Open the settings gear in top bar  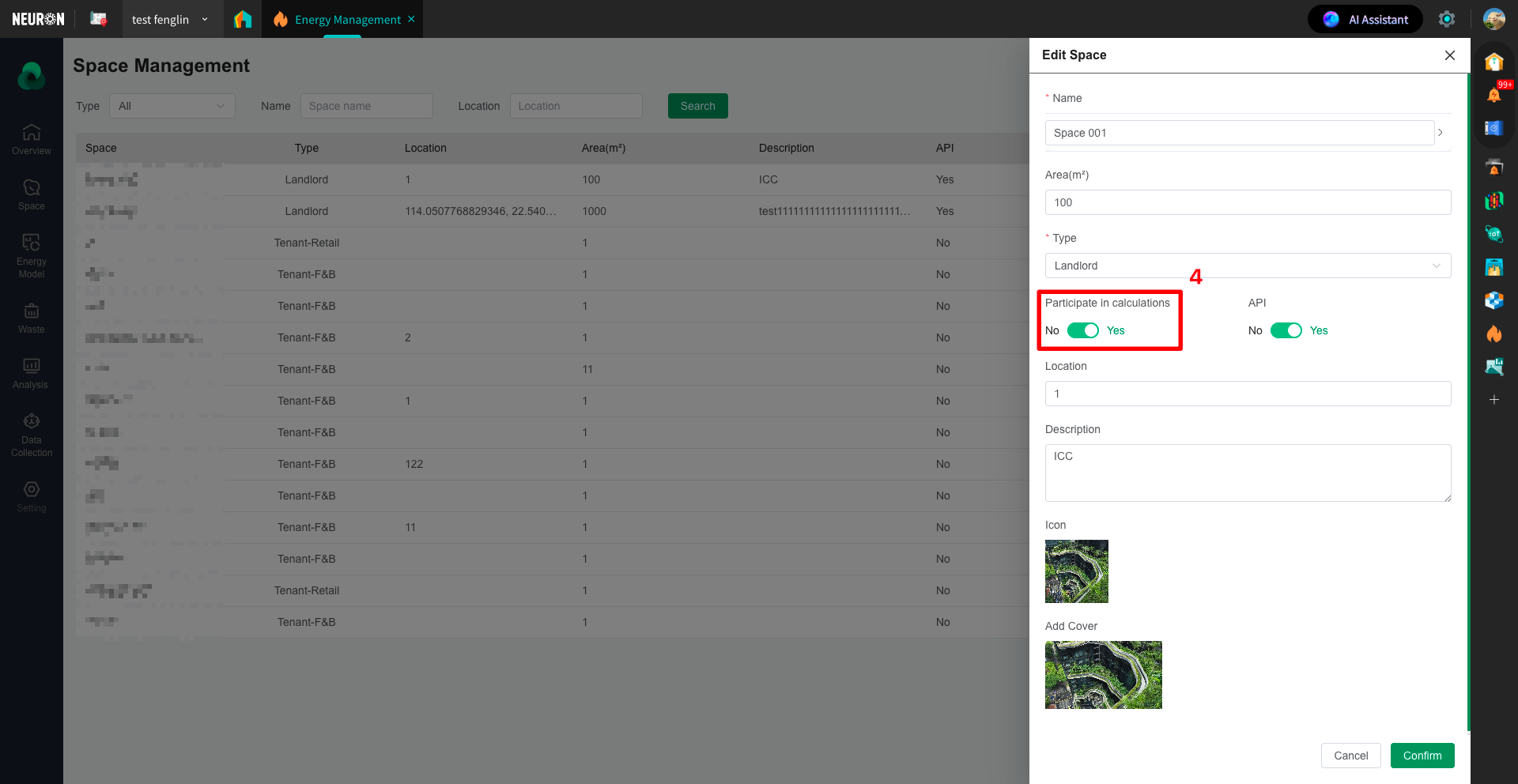tap(1446, 19)
